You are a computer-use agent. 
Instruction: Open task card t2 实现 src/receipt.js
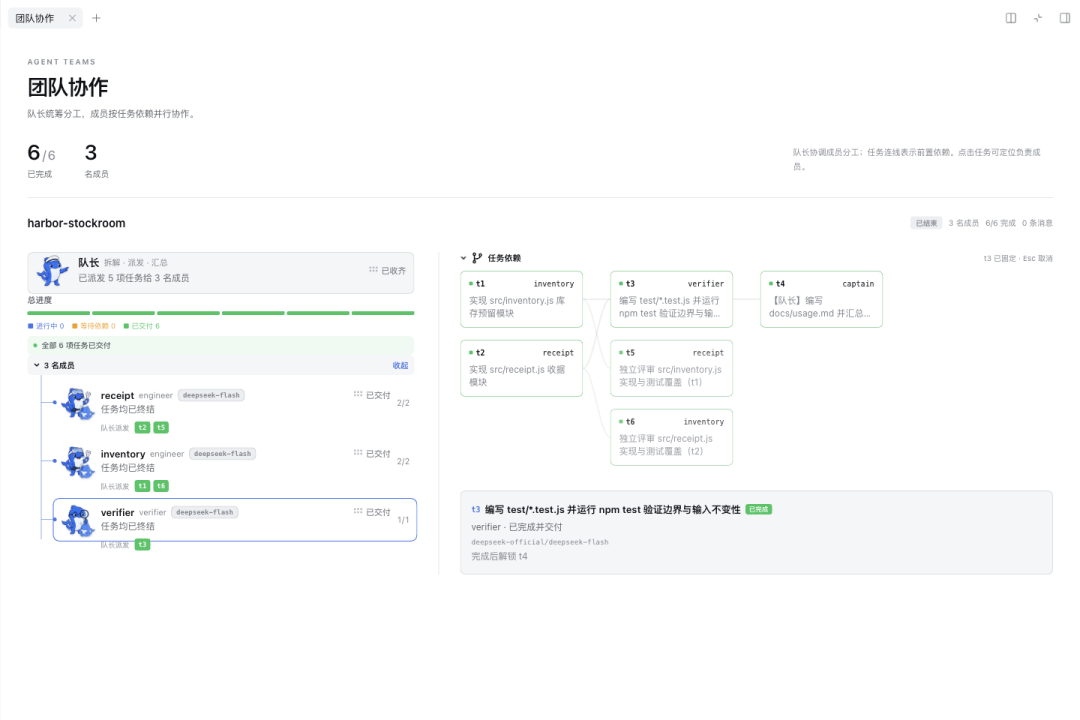521,368
